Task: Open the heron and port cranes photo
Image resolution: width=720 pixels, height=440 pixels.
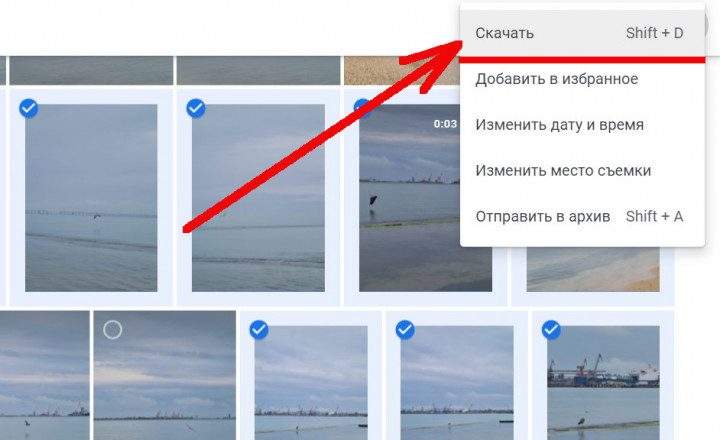Action: (603, 383)
